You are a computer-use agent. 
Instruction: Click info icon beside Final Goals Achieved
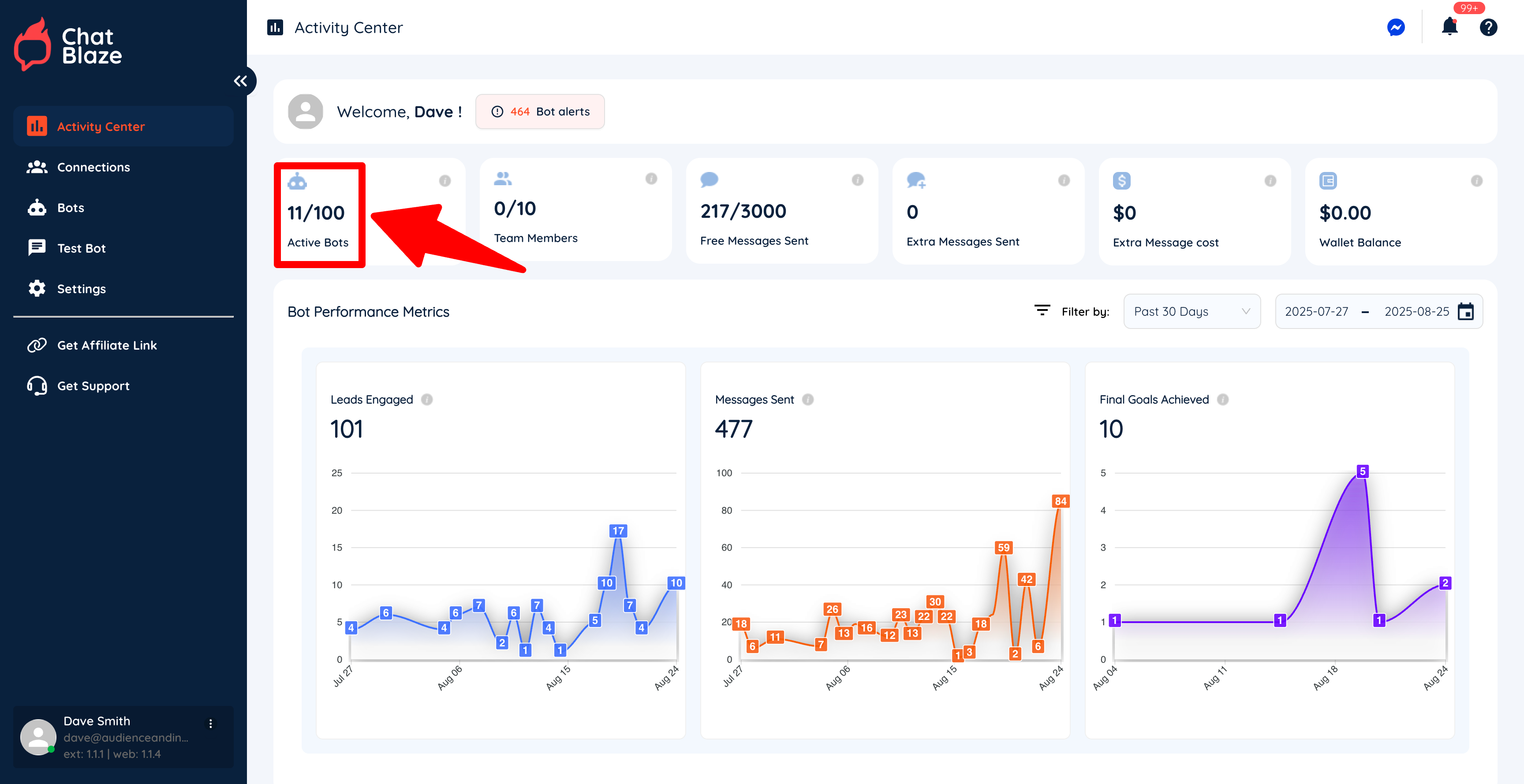click(1223, 399)
